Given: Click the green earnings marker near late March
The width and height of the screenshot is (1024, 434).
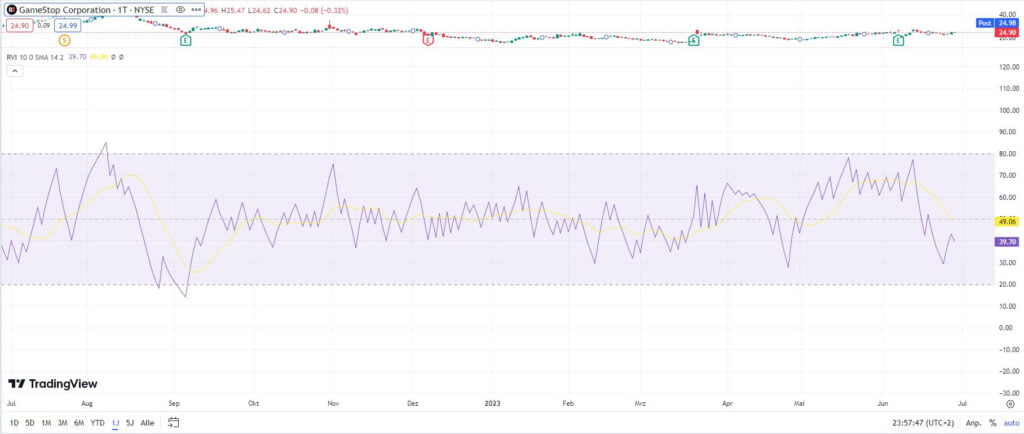Looking at the screenshot, I should pyautogui.click(x=694, y=40).
